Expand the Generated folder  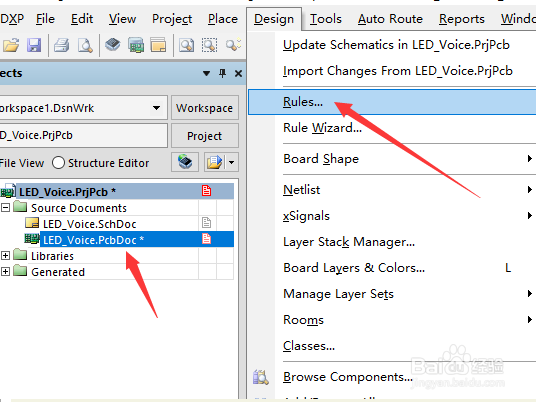5,271
